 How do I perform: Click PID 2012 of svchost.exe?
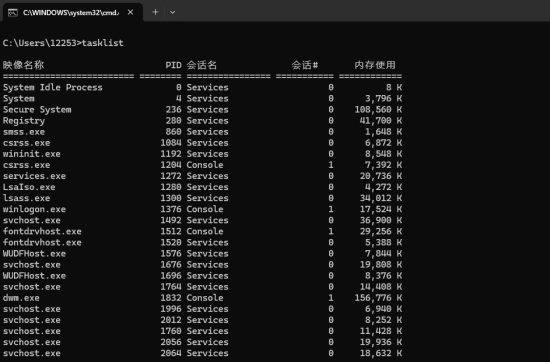(171, 320)
